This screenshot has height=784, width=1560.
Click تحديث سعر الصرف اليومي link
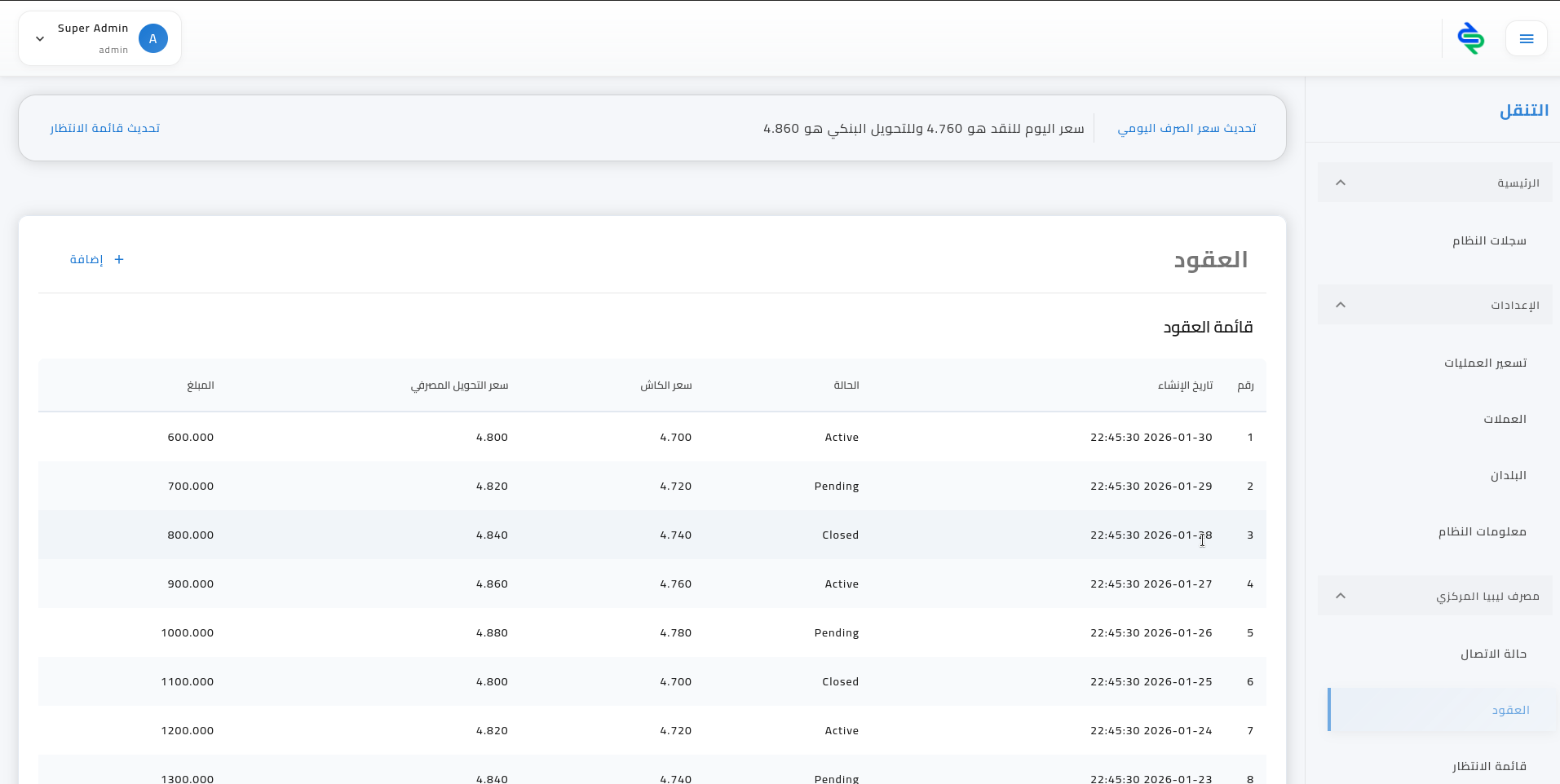coord(1186,128)
